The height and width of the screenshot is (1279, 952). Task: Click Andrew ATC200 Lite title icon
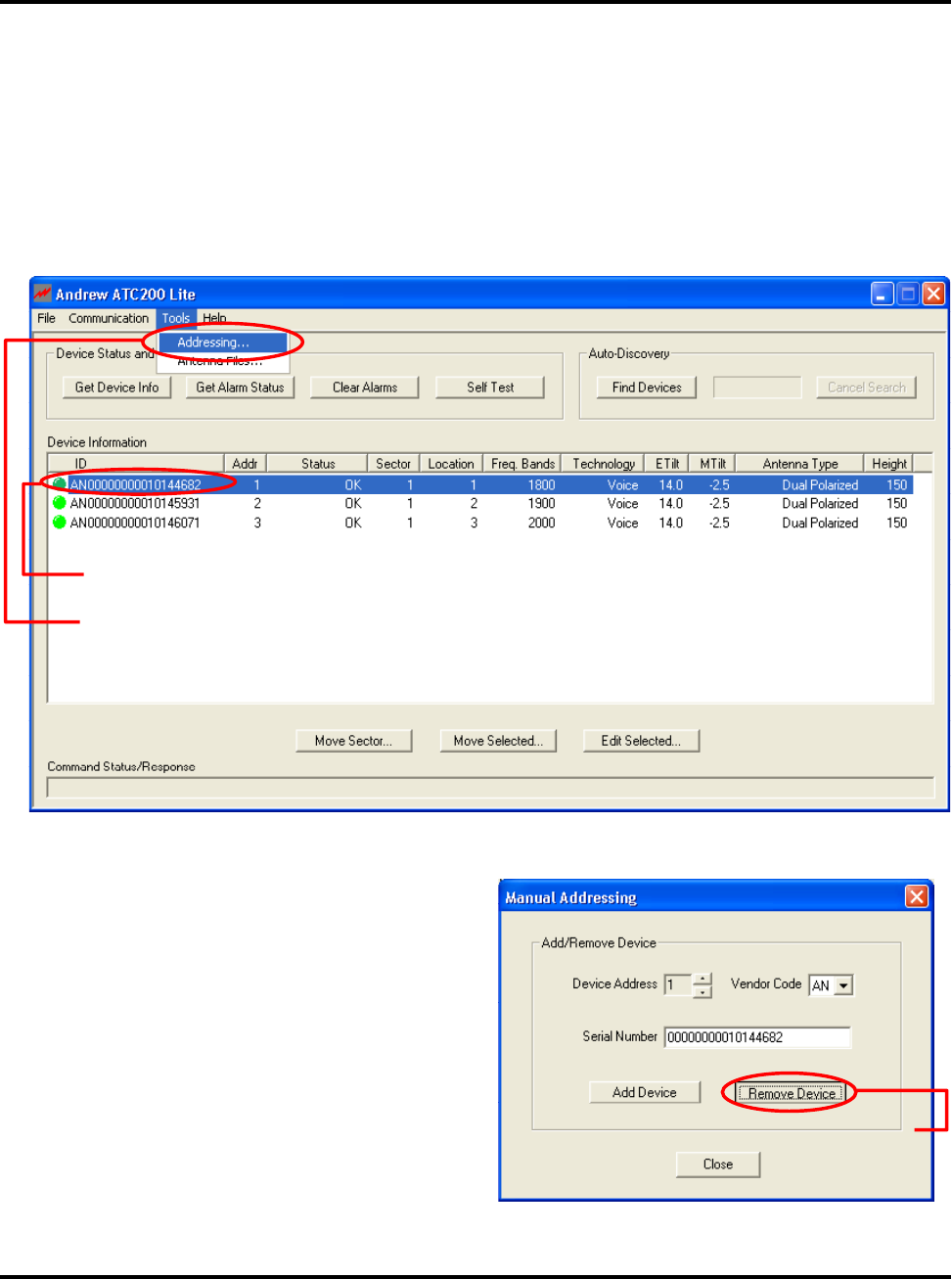click(x=43, y=294)
